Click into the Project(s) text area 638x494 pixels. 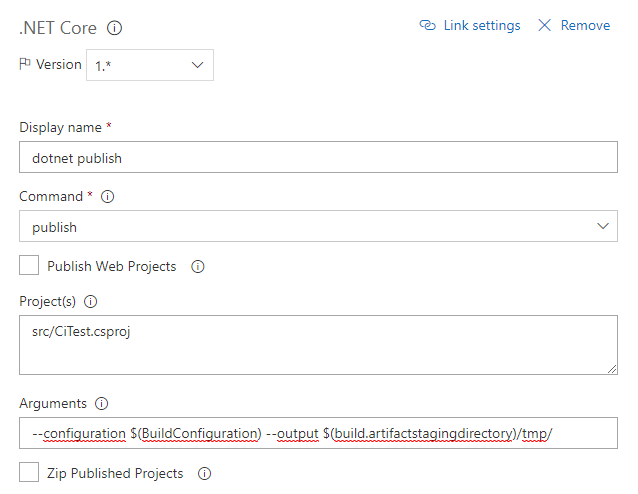[318, 345]
